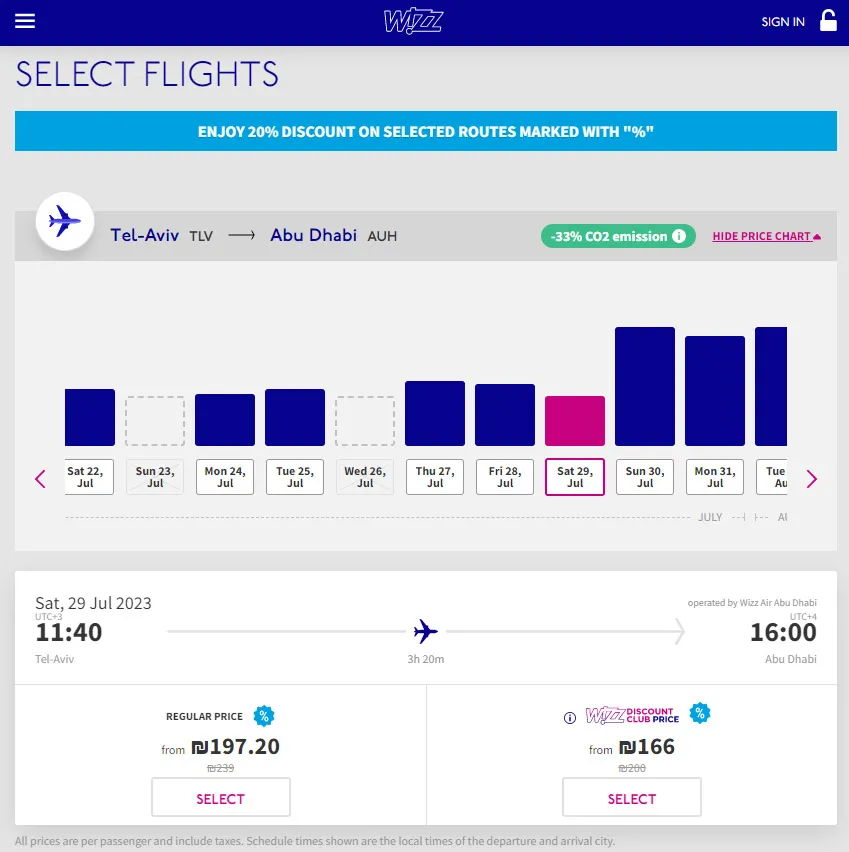Viewport: 849px width, 852px height.
Task: Switch to Sun 23 Jul date option
Action: tap(154, 477)
